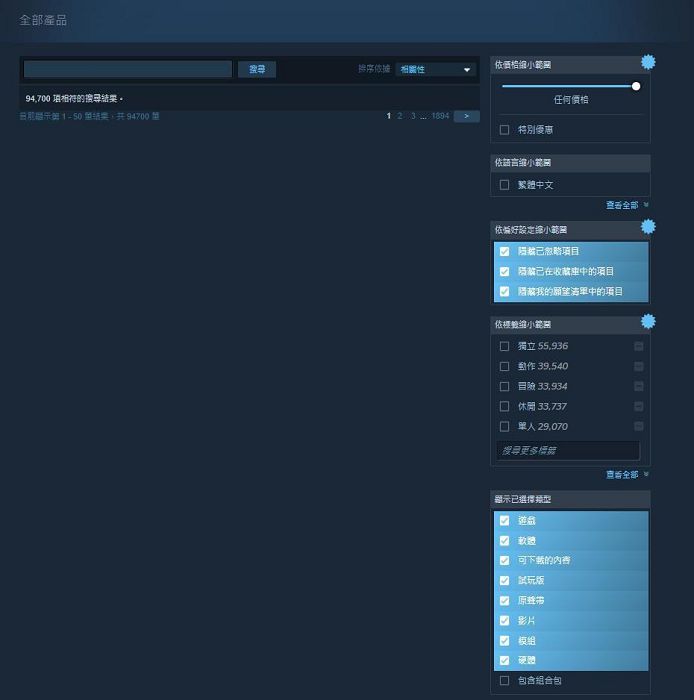This screenshot has height=700, width=694.
Task: Click the 搜尋更多標籤 tag search field
Action: tap(568, 450)
